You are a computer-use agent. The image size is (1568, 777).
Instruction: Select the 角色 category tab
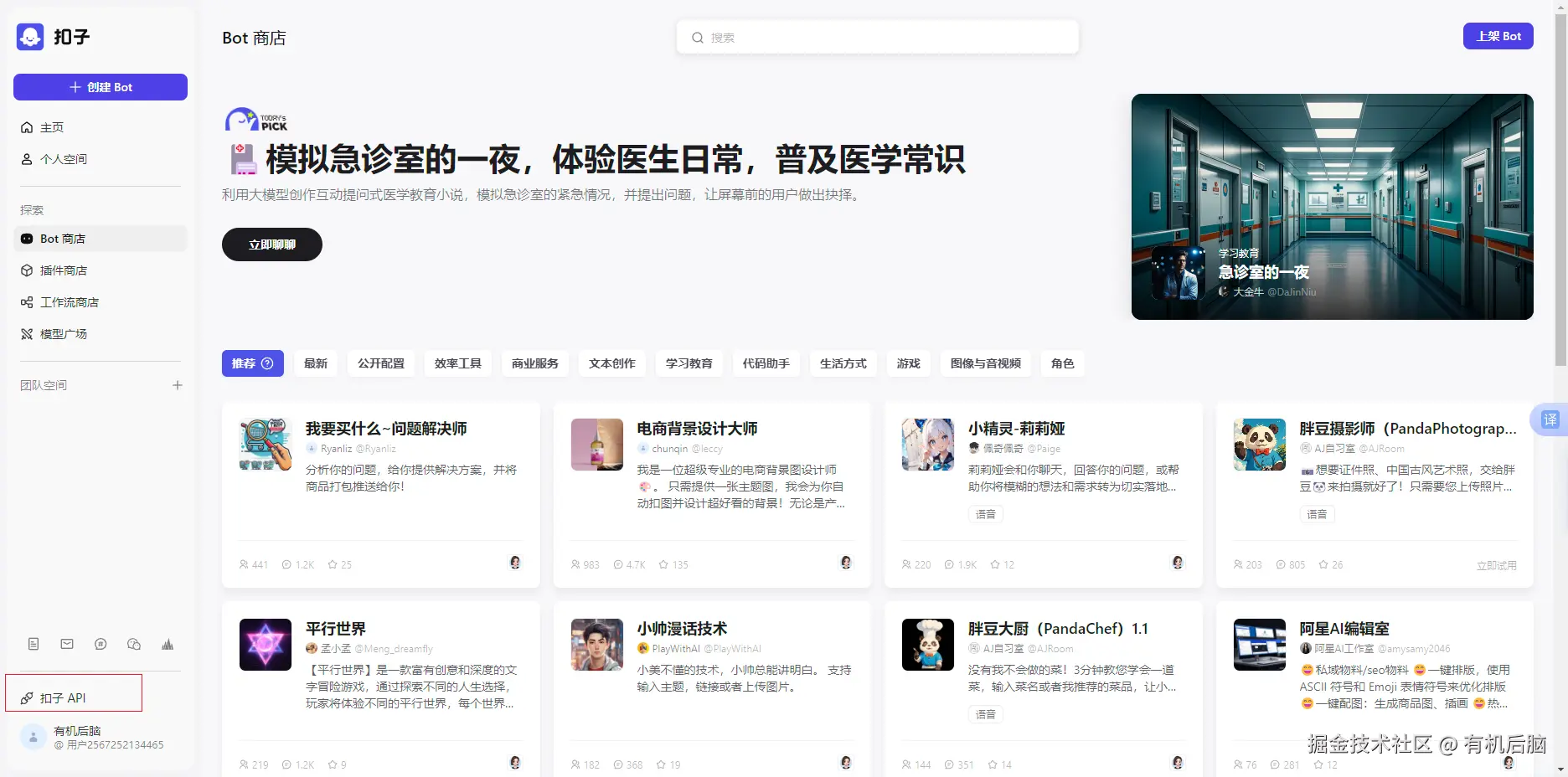click(x=1063, y=363)
